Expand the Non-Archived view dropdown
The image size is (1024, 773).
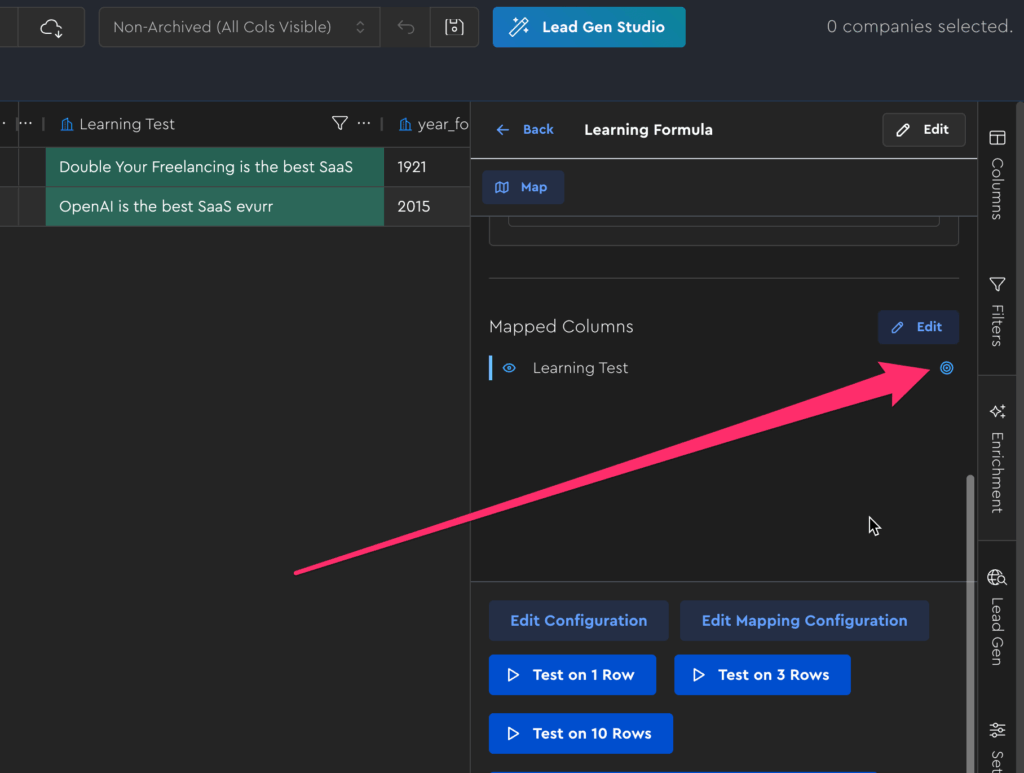tap(239, 27)
